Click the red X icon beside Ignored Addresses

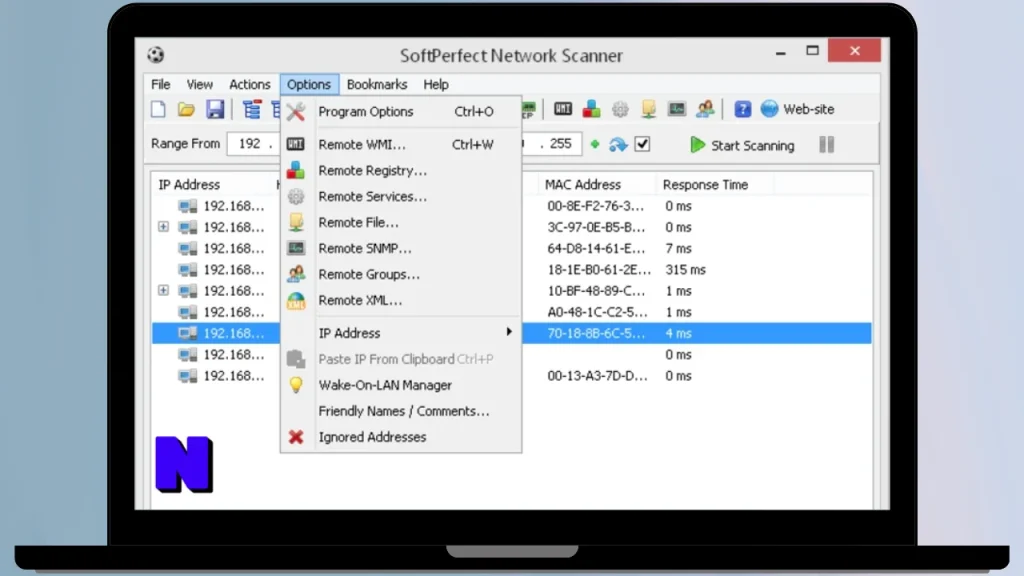pos(296,437)
